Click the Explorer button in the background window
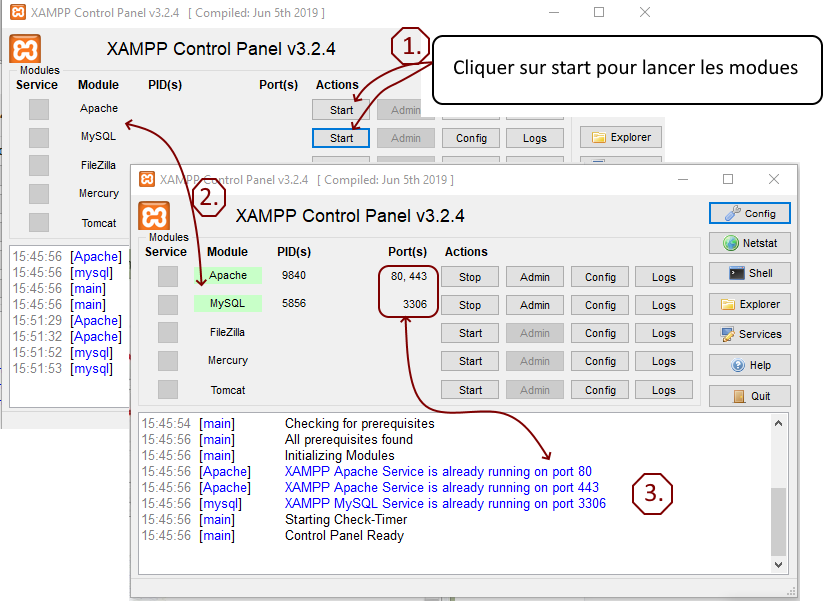Screen dimensions: 828x608 coord(620,137)
